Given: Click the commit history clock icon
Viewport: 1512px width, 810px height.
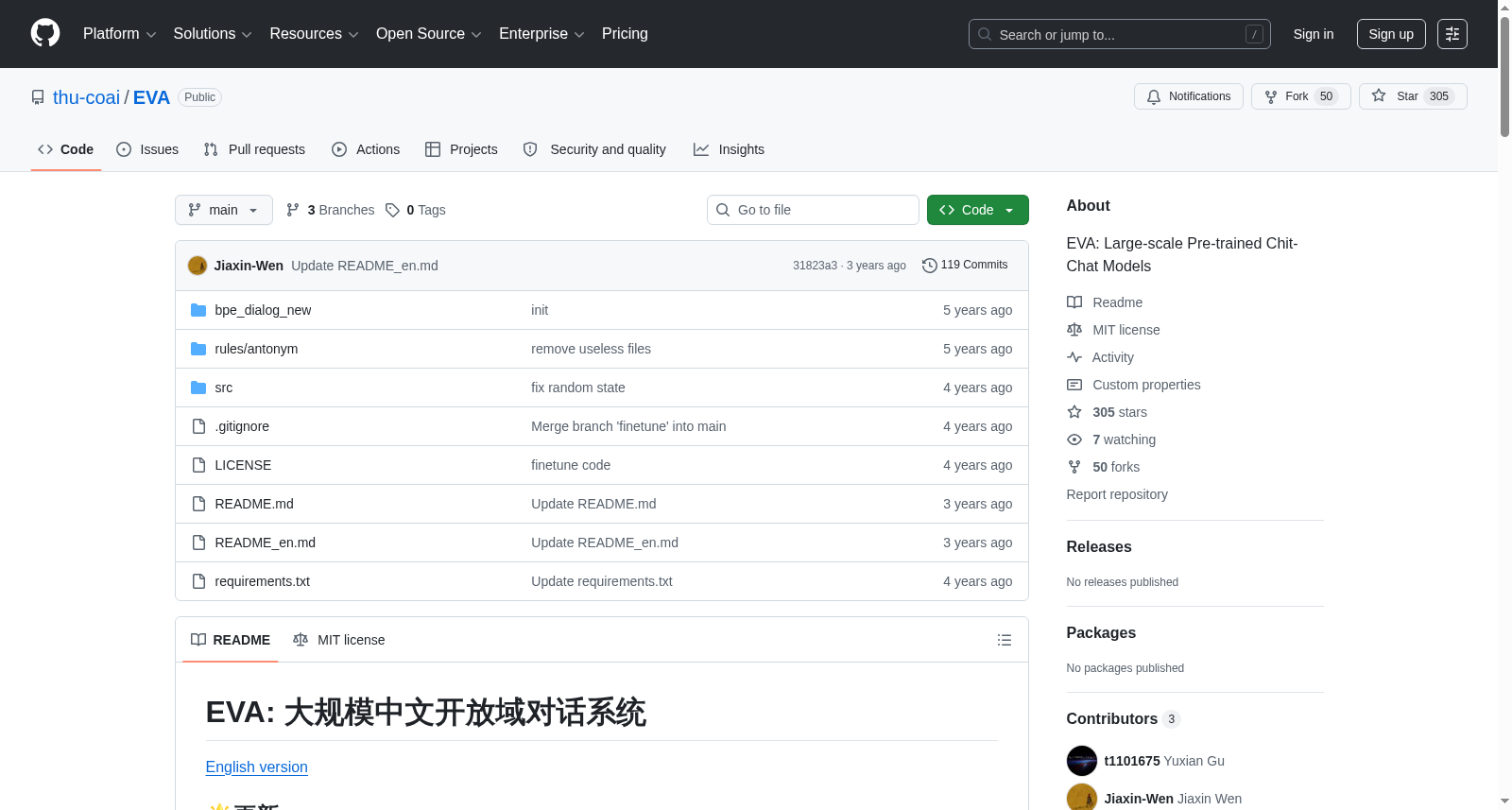Looking at the screenshot, I should point(930,266).
